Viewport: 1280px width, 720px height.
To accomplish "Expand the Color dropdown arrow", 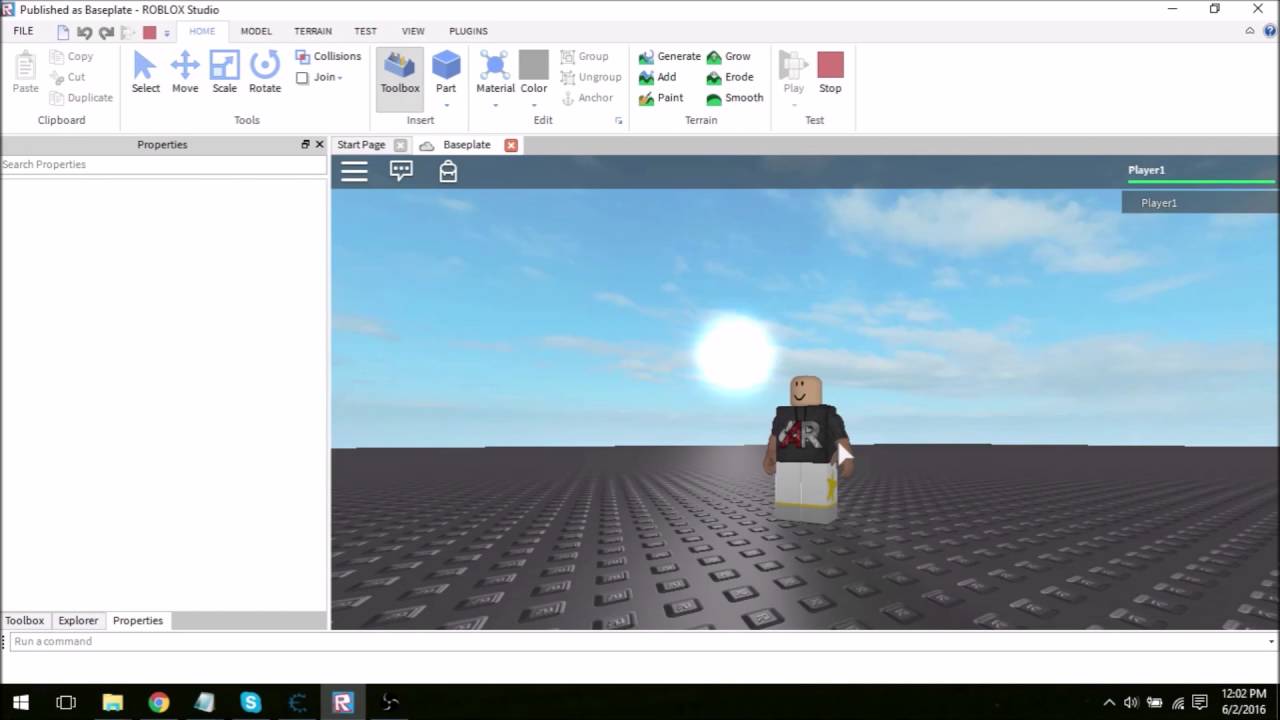I will point(533,105).
